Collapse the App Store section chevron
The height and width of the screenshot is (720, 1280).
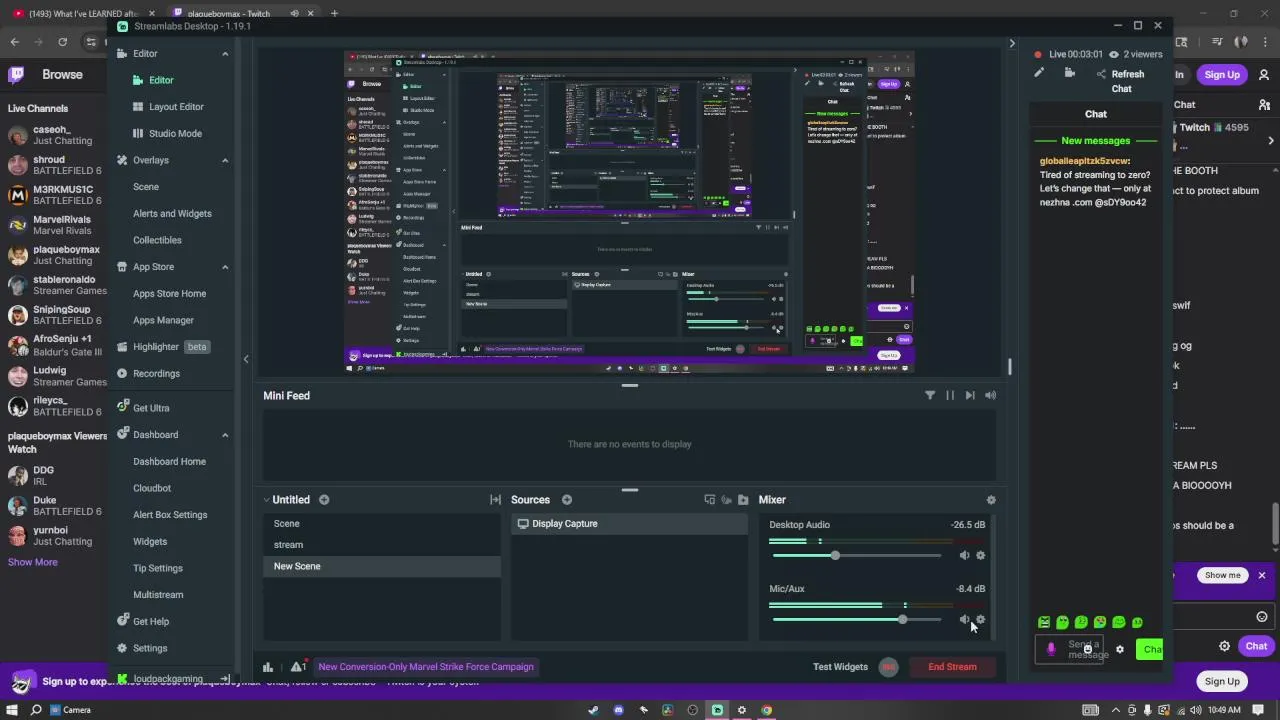[x=225, y=267]
